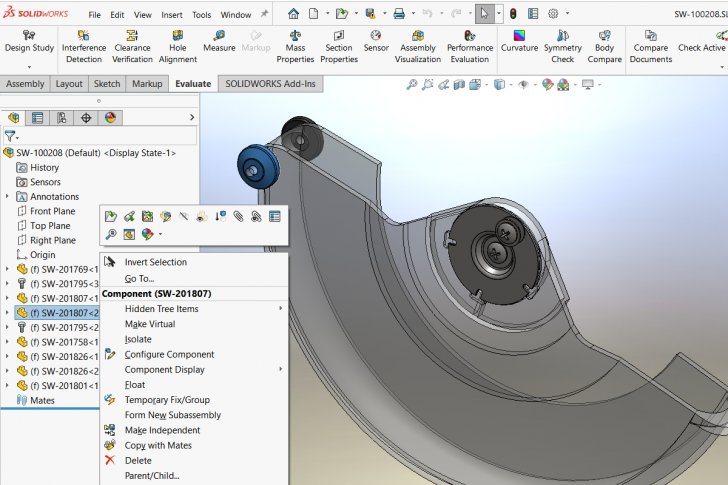The width and height of the screenshot is (728, 485).
Task: Open the Tools menu
Action: click(202, 15)
